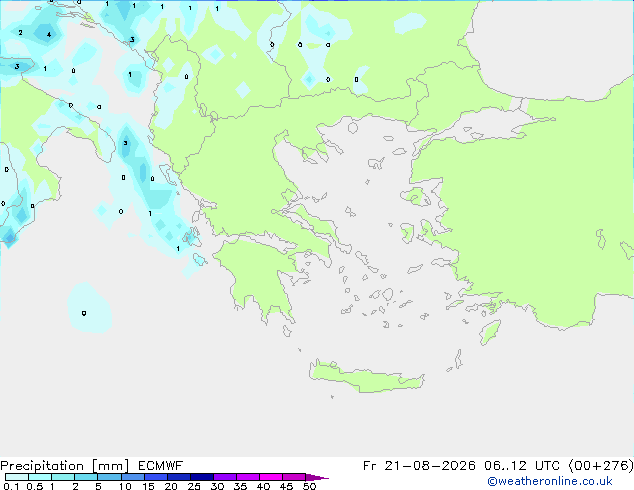Click the 40–45 mm magenta legend swatch
Viewport: 634px width, 490px height.
point(271,477)
